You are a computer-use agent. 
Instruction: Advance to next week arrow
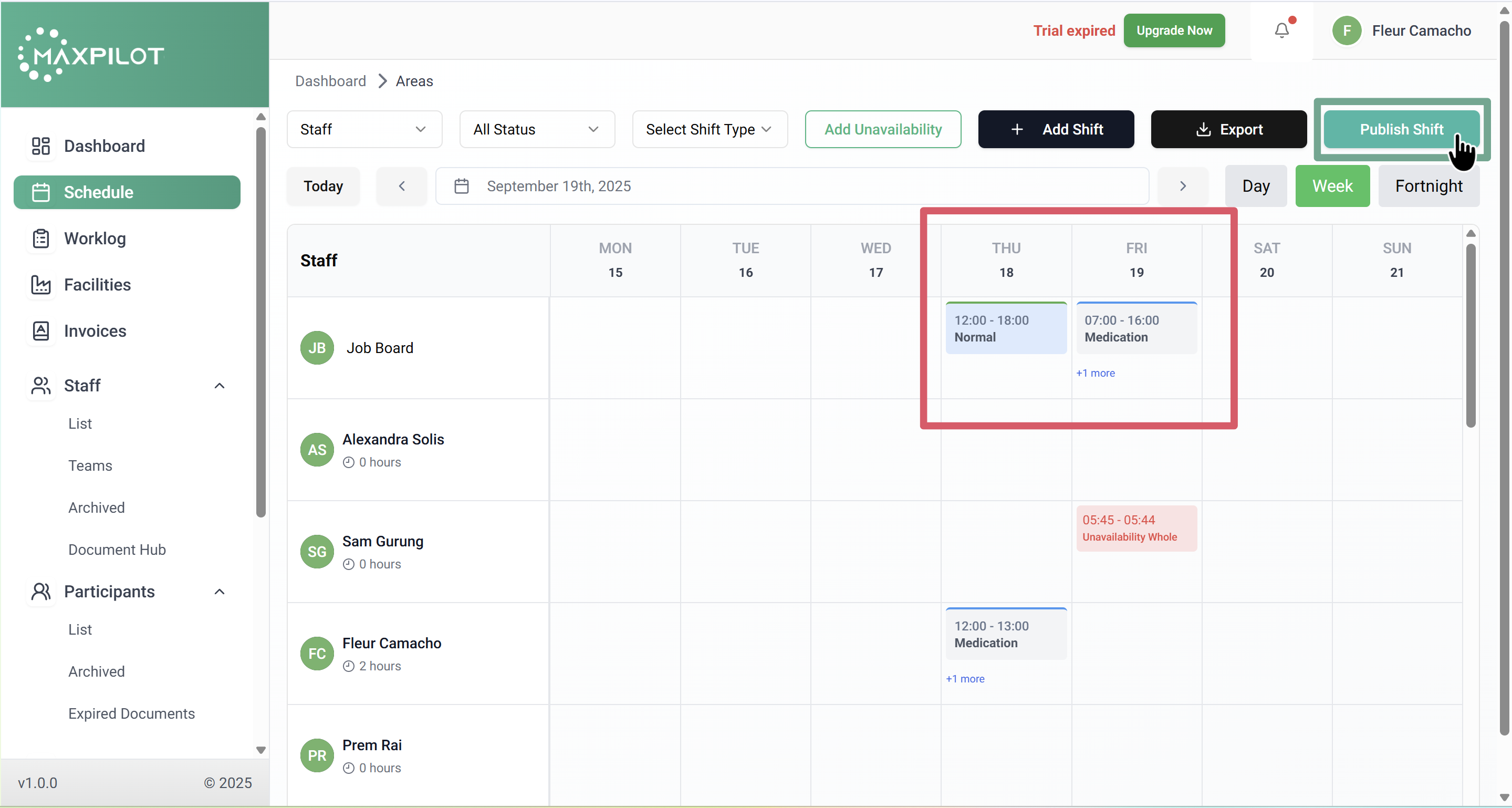click(x=1183, y=186)
